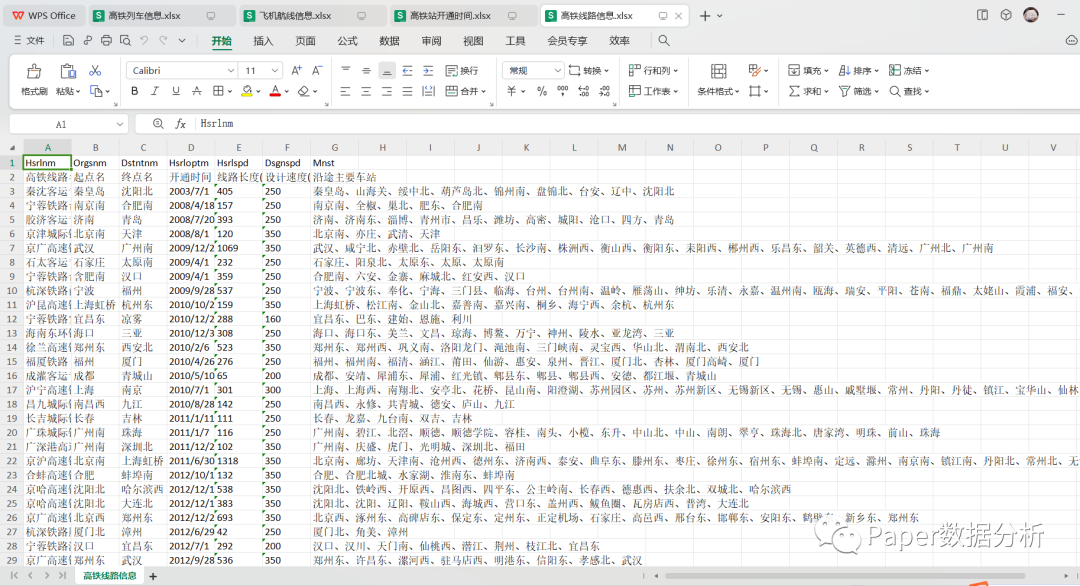The width and height of the screenshot is (1080, 586).
Task: Click the currency yen icon
Action: (512, 91)
